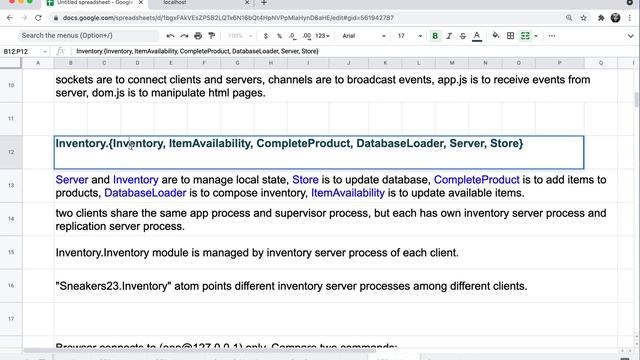Screen dimensions: 640x360
Task: Click the Search the menus field
Action: [88, 36]
